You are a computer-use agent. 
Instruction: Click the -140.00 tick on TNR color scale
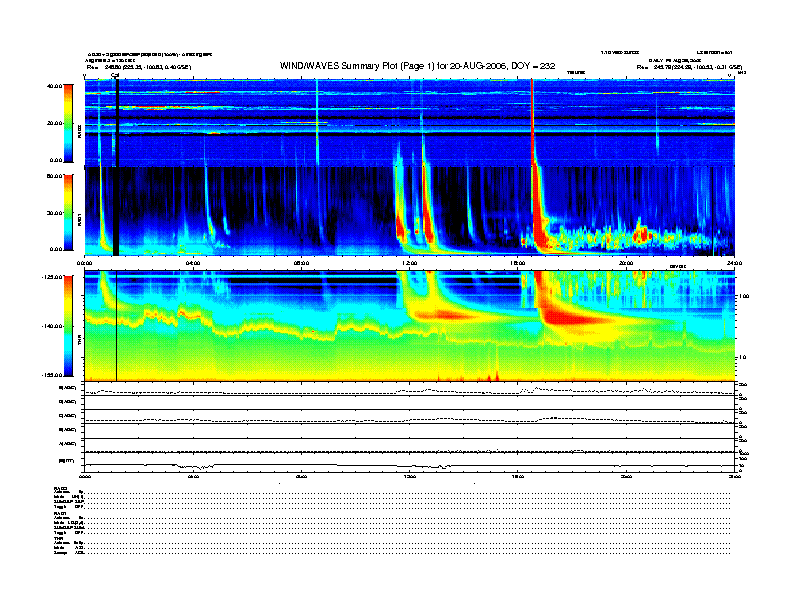pos(52,326)
